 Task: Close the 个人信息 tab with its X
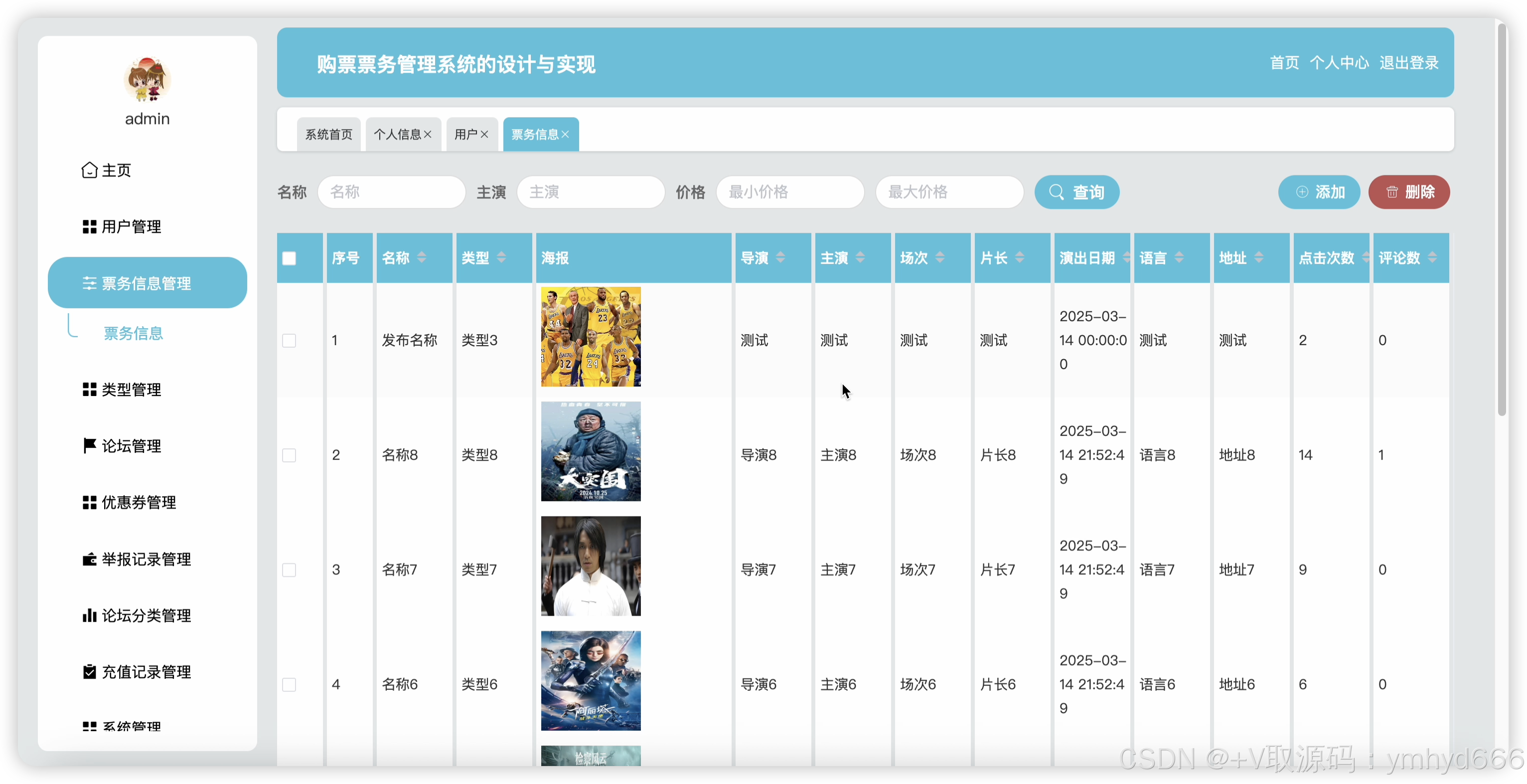click(428, 134)
